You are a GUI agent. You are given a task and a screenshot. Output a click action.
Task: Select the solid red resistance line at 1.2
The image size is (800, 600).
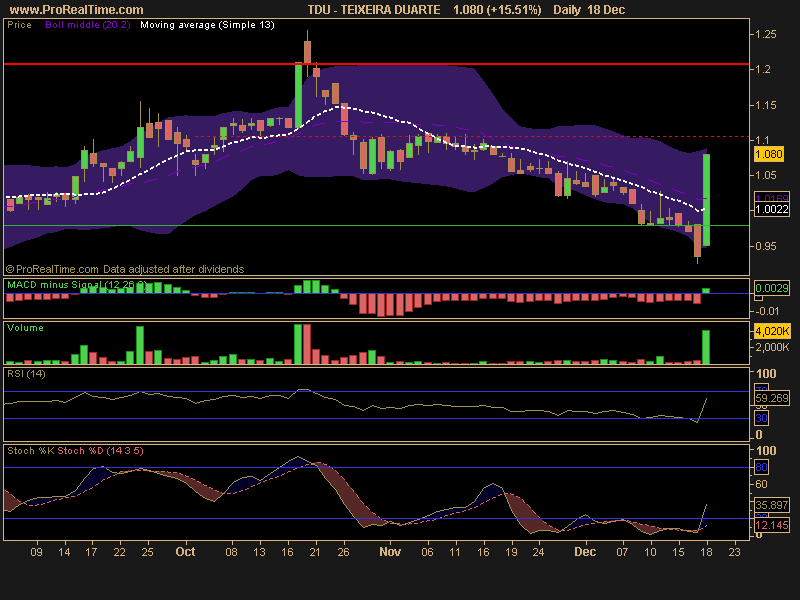click(x=376, y=64)
